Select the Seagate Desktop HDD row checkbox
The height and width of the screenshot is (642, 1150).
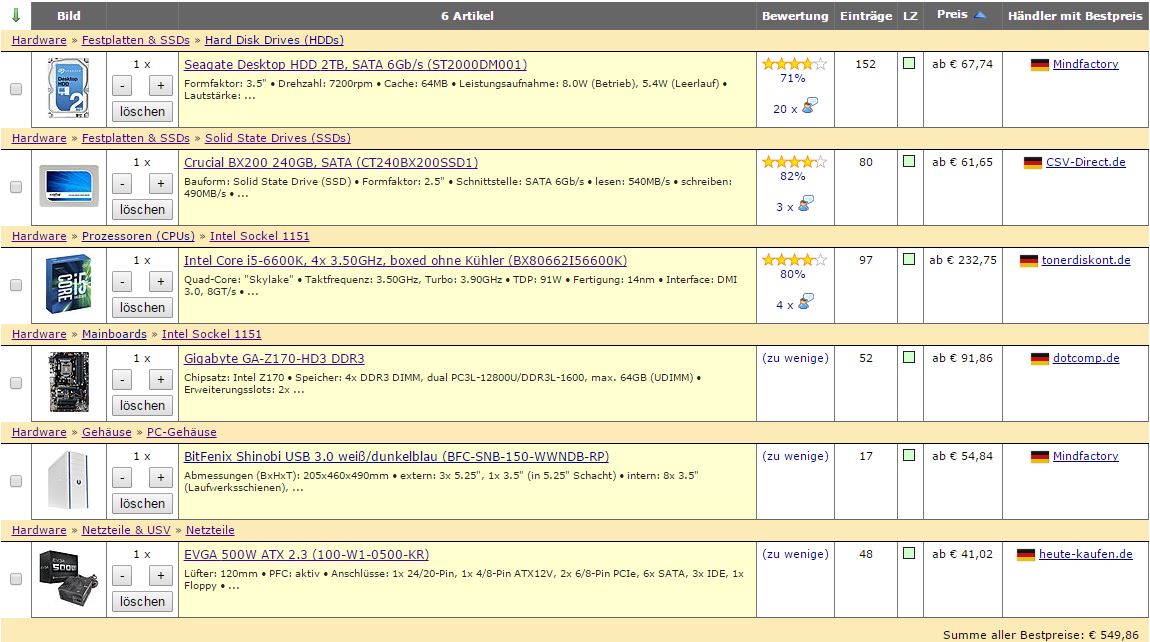point(15,89)
